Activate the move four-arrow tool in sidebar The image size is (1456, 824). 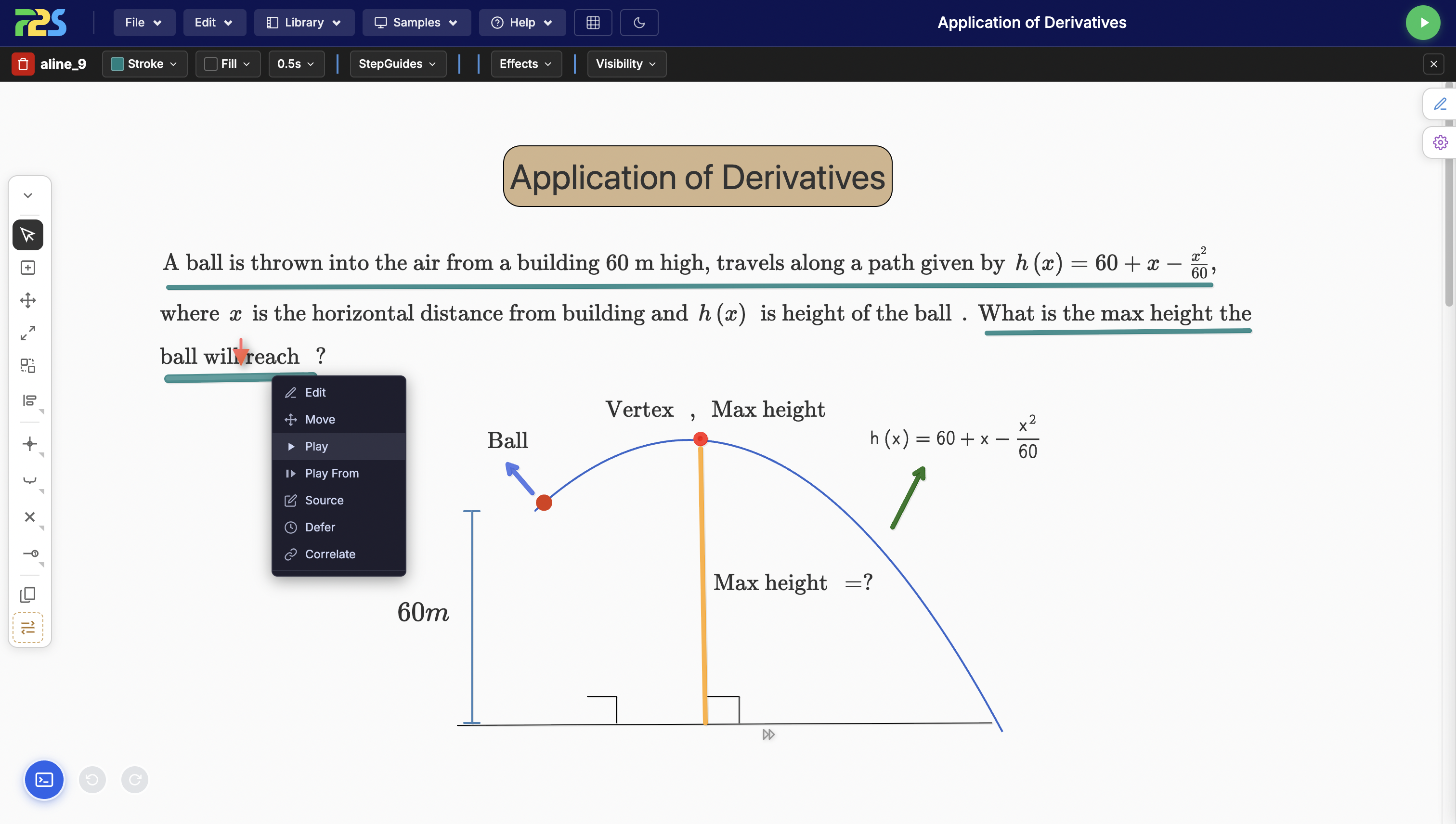click(x=28, y=300)
